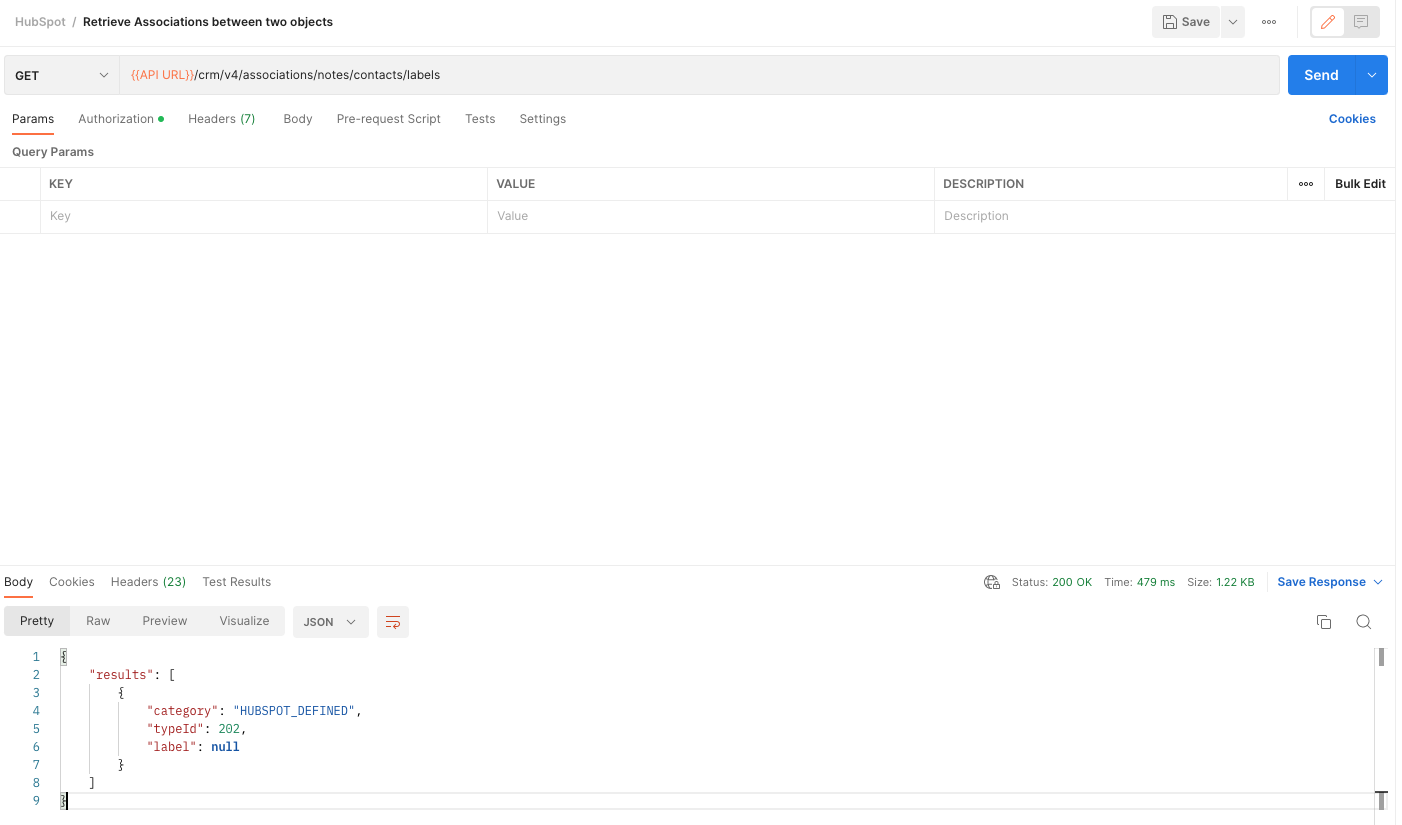This screenshot has height=825, width=1402.
Task: Switch to the Headers (7) request tab
Action: coord(221,118)
